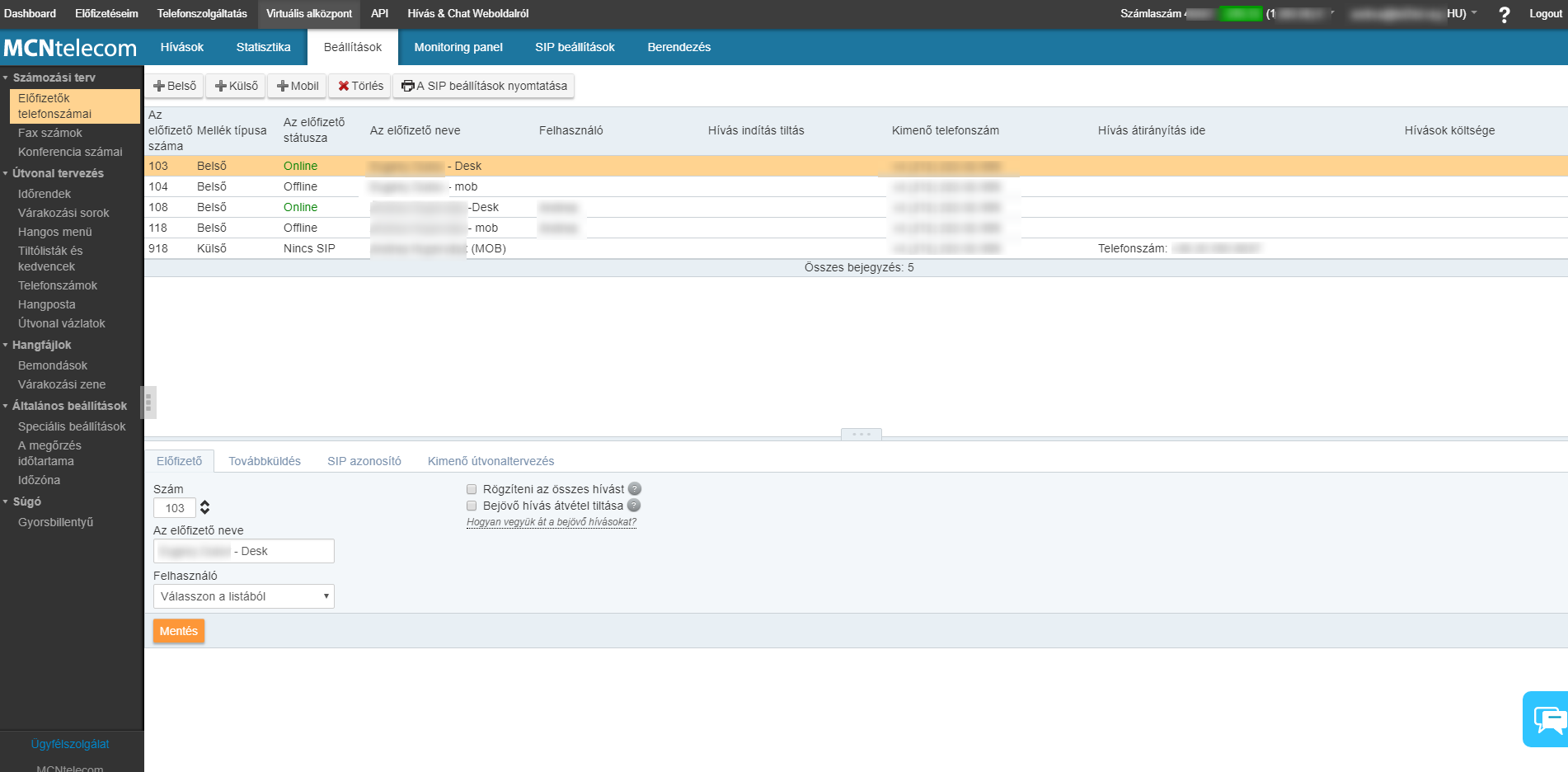
Task: Sort by Az előfizető státusza column header
Action: click(x=314, y=130)
